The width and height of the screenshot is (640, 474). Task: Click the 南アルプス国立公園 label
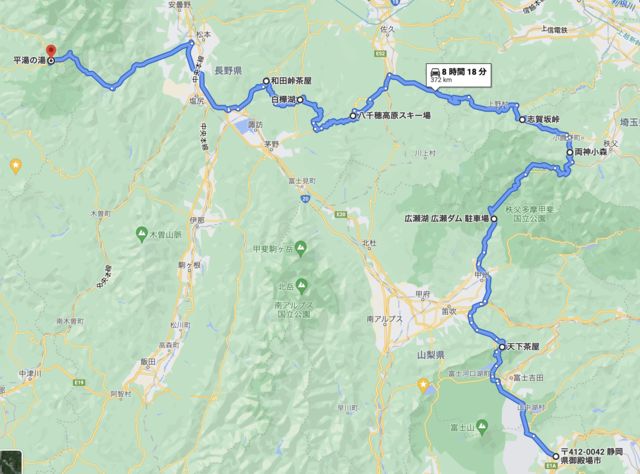coord(293,309)
